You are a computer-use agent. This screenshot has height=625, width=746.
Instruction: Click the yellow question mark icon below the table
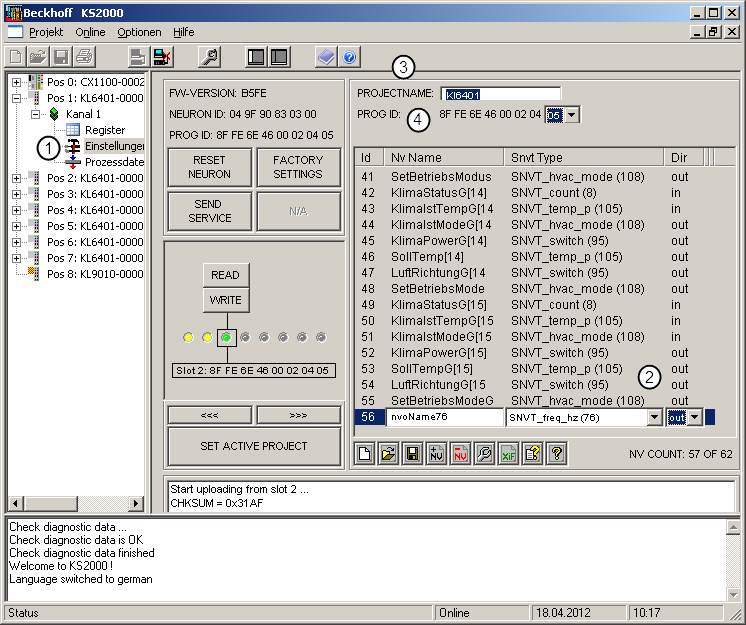coord(556,454)
